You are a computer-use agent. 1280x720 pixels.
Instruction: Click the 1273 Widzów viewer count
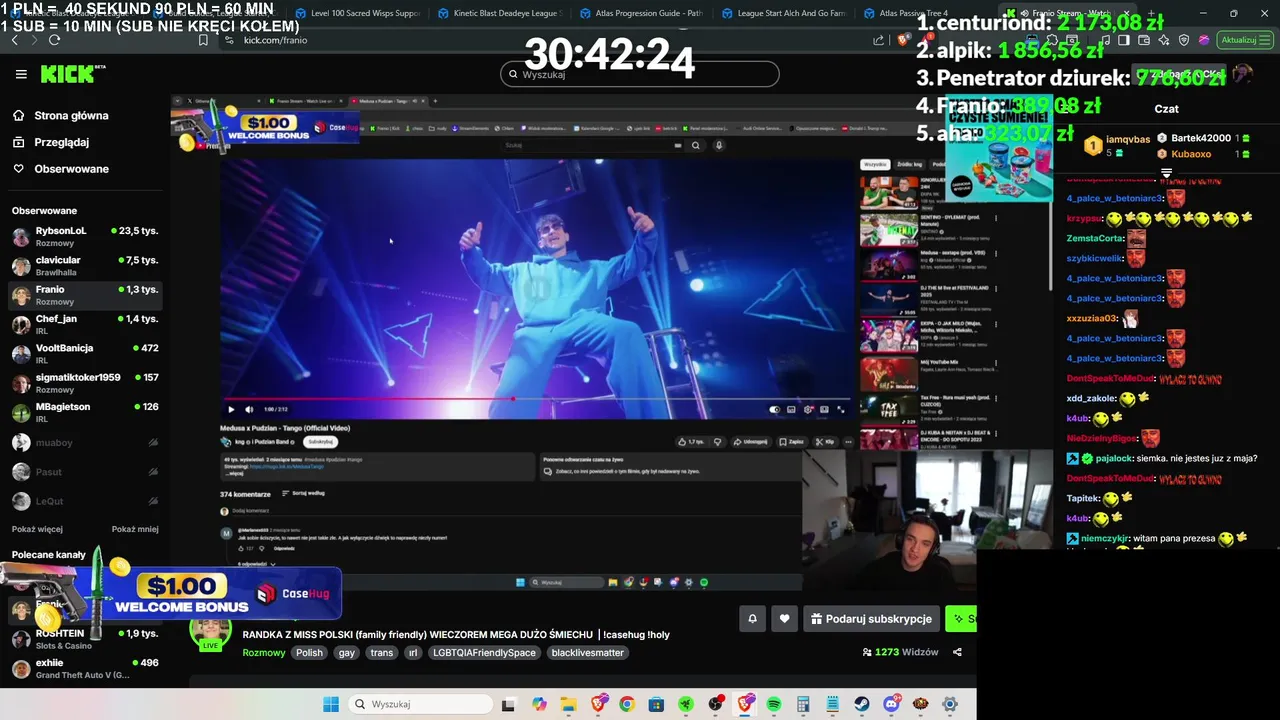pyautogui.click(x=900, y=652)
